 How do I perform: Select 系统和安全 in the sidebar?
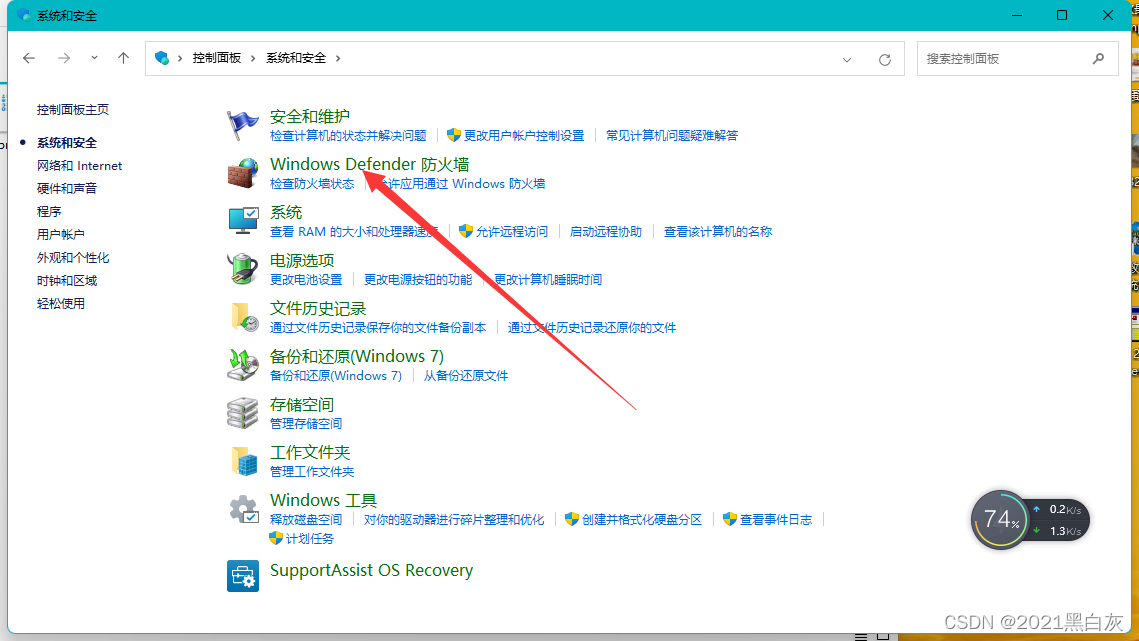[x=67, y=143]
